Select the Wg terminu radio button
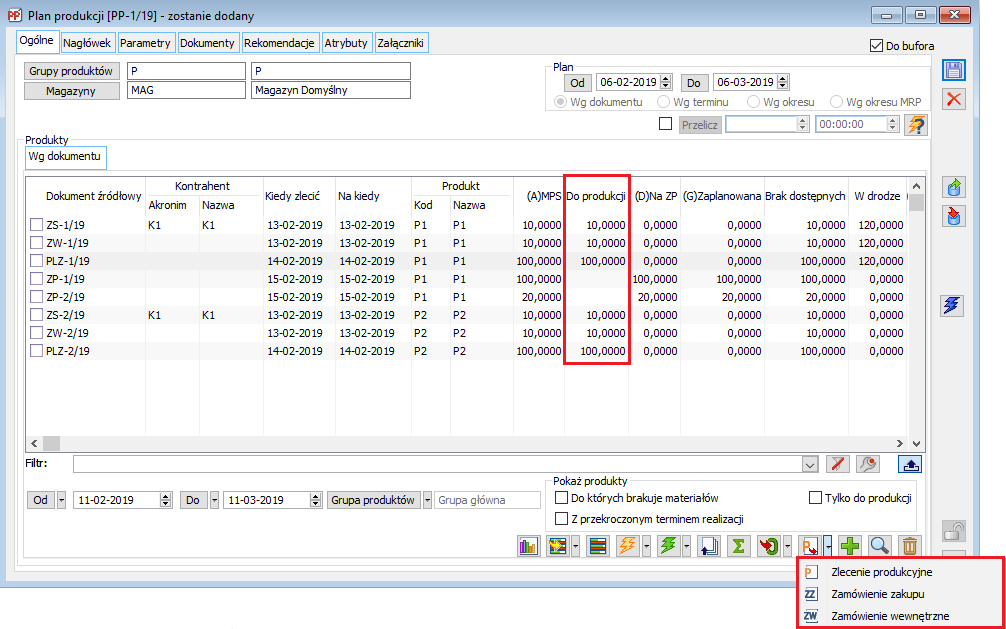This screenshot has width=1006, height=629. [663, 102]
